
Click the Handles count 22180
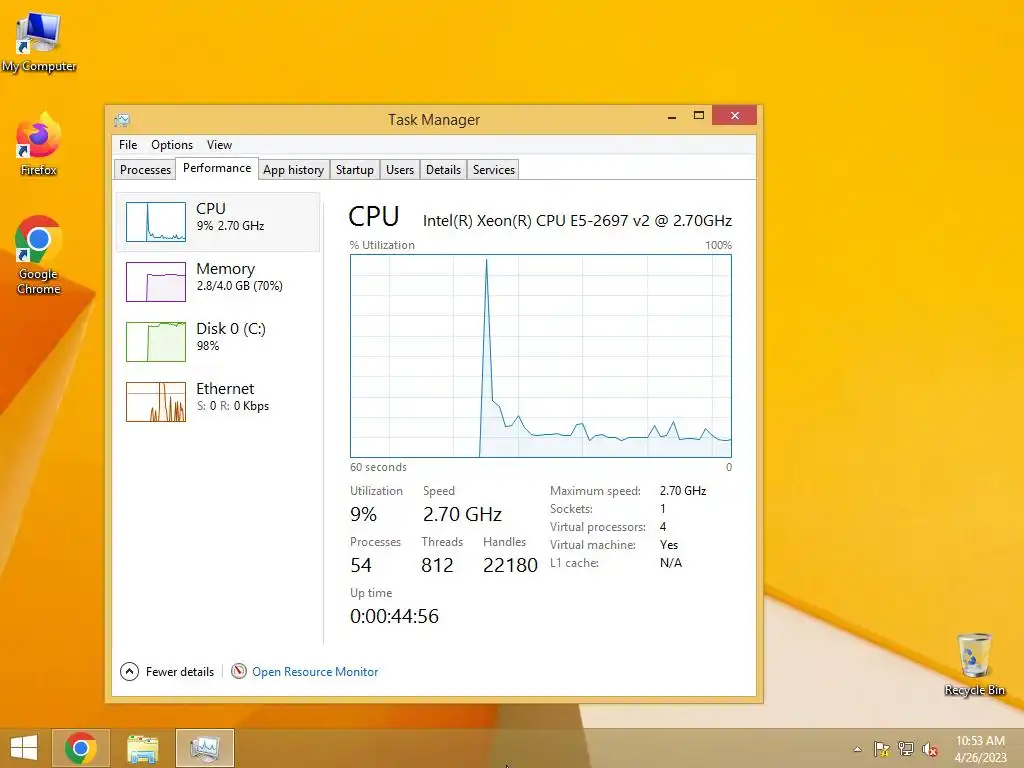(x=510, y=566)
